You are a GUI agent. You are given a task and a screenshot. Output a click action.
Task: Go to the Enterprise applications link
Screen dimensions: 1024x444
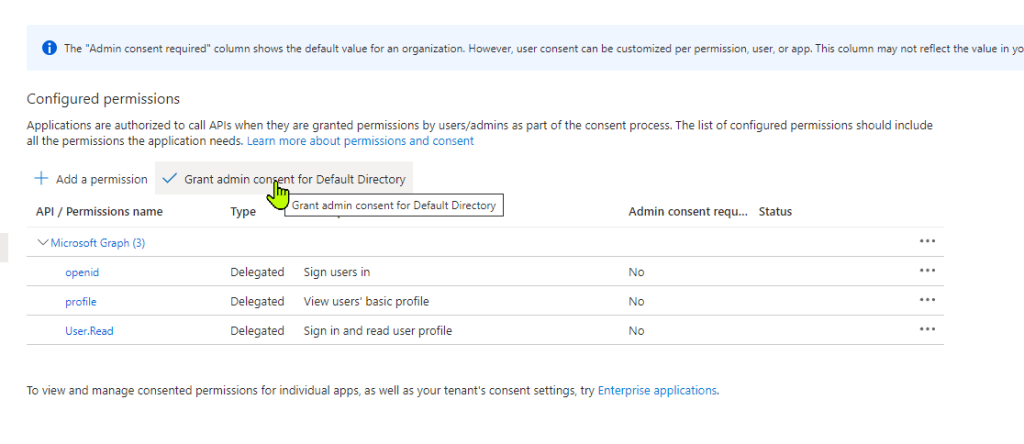click(657, 390)
